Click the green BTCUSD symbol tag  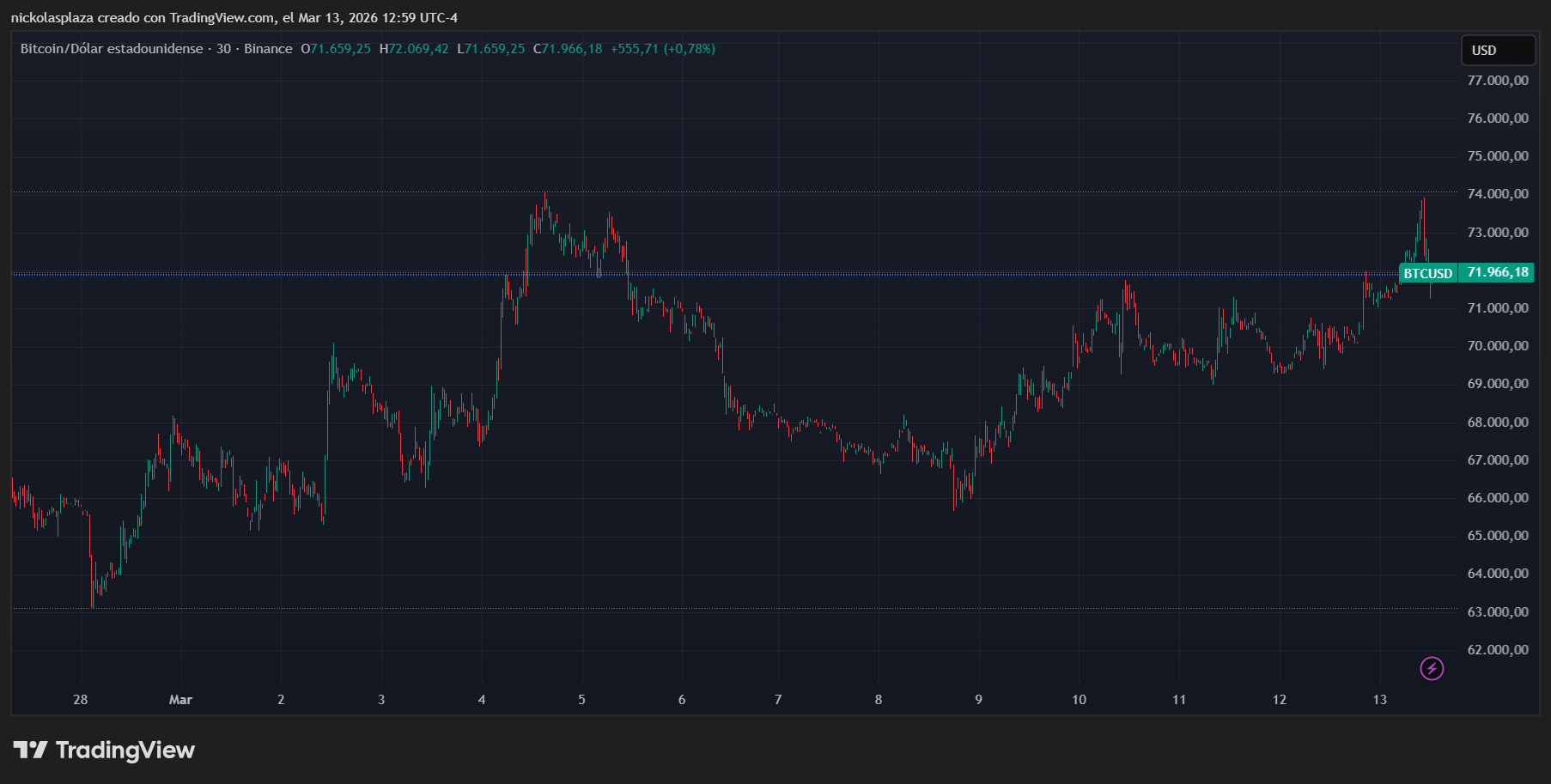pos(1427,273)
